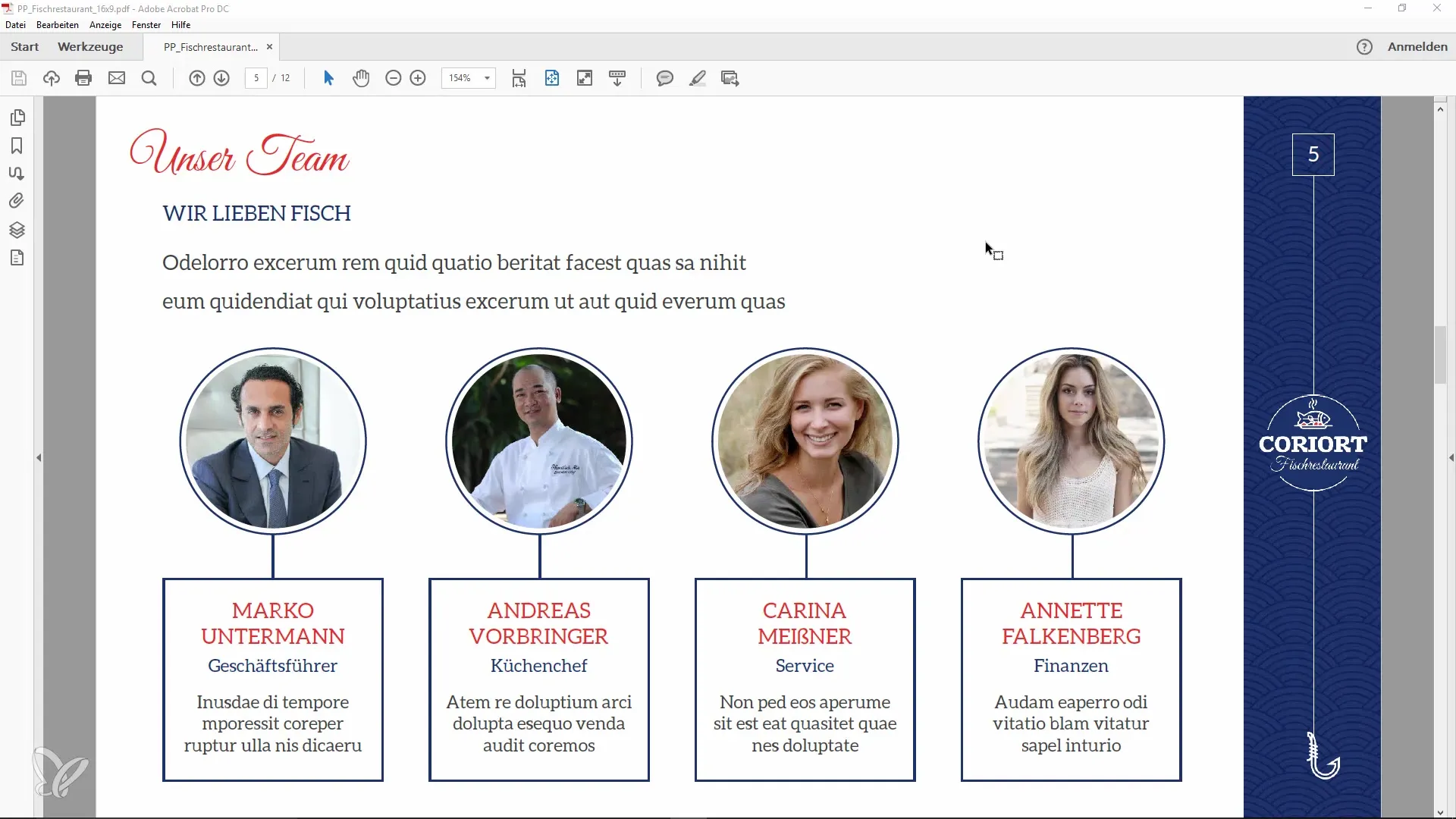Expand the left navigation pane arrow

click(39, 458)
